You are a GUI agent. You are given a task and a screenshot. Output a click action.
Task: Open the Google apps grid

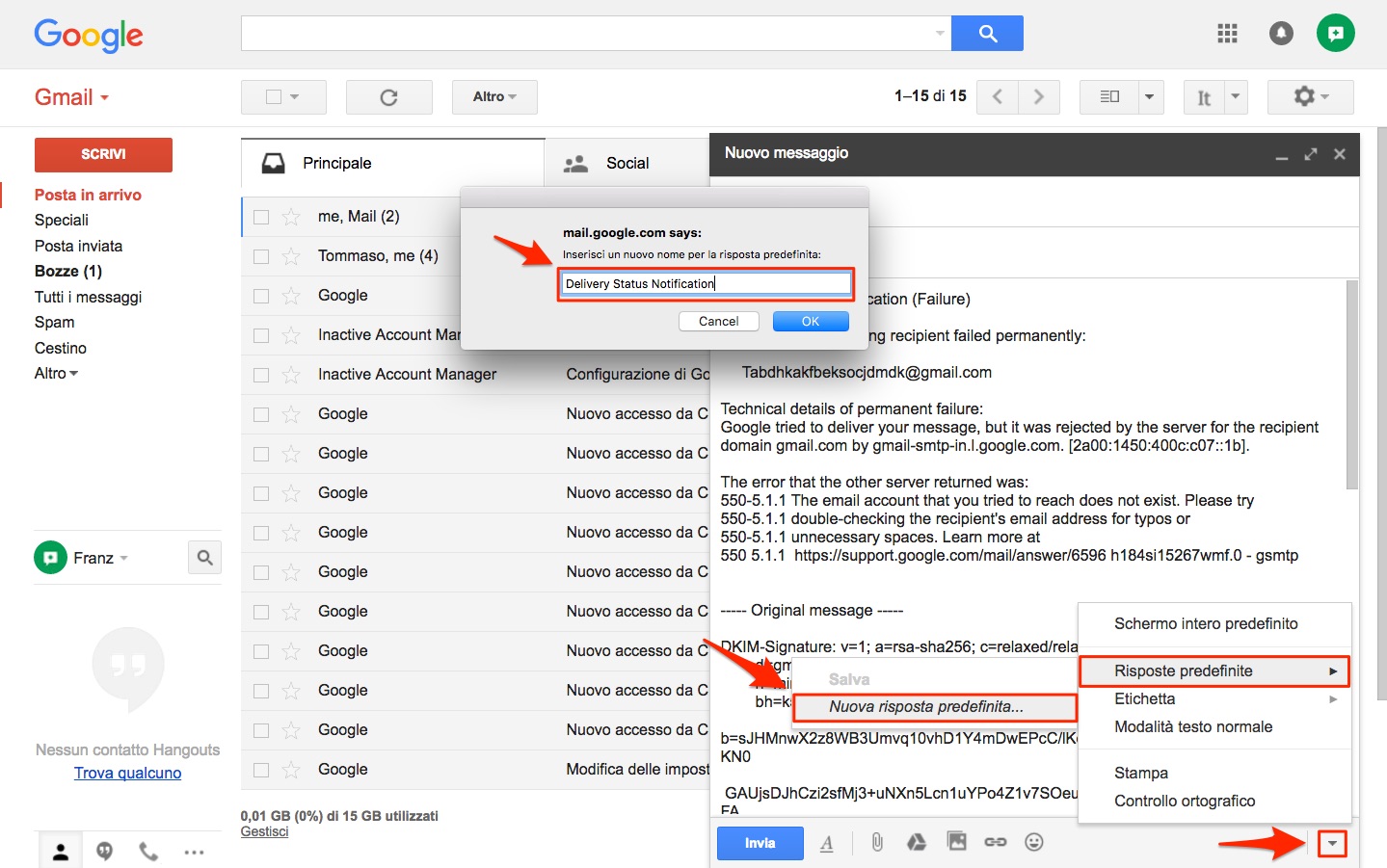point(1227,34)
